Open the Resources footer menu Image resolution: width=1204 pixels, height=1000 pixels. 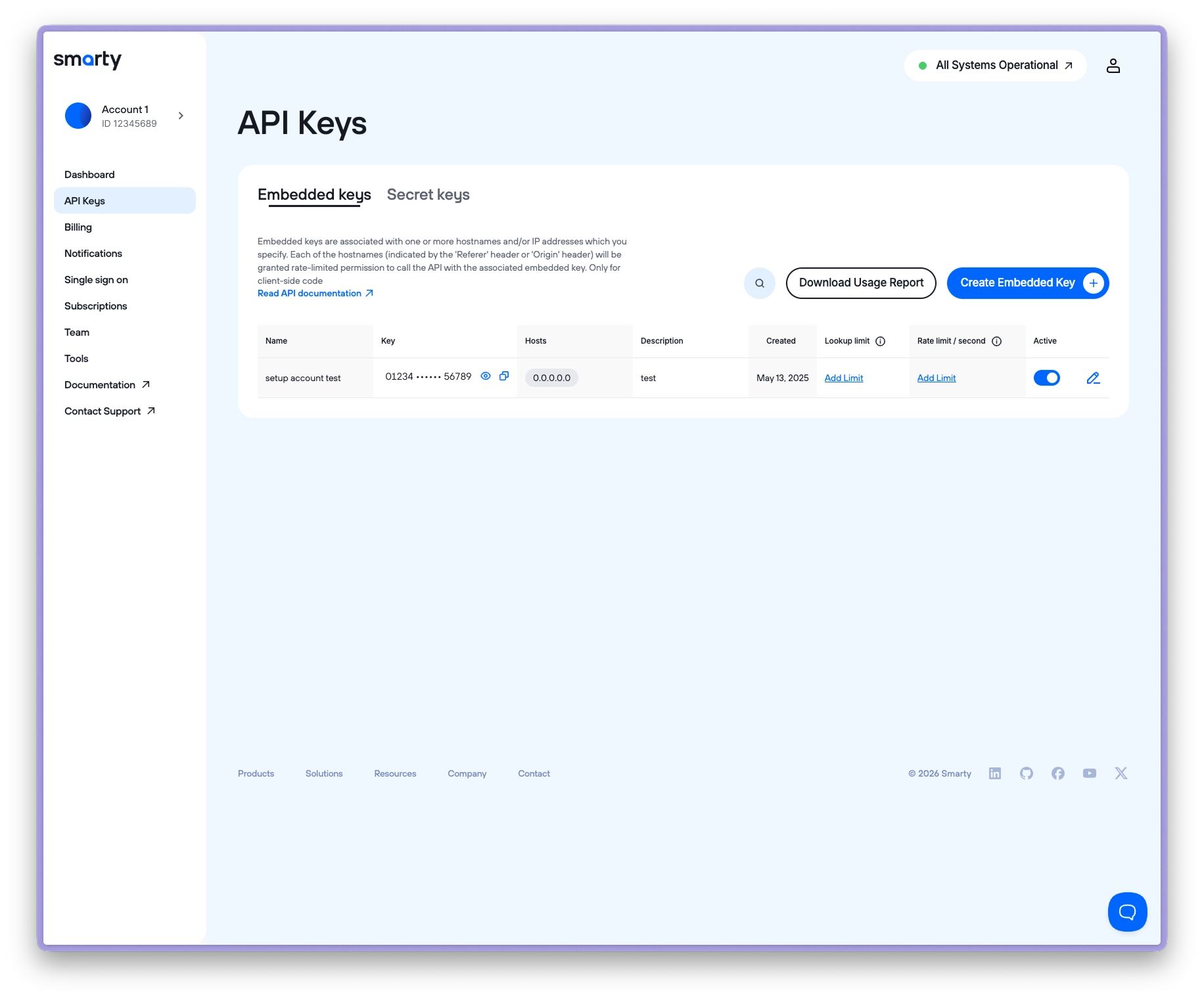[395, 773]
